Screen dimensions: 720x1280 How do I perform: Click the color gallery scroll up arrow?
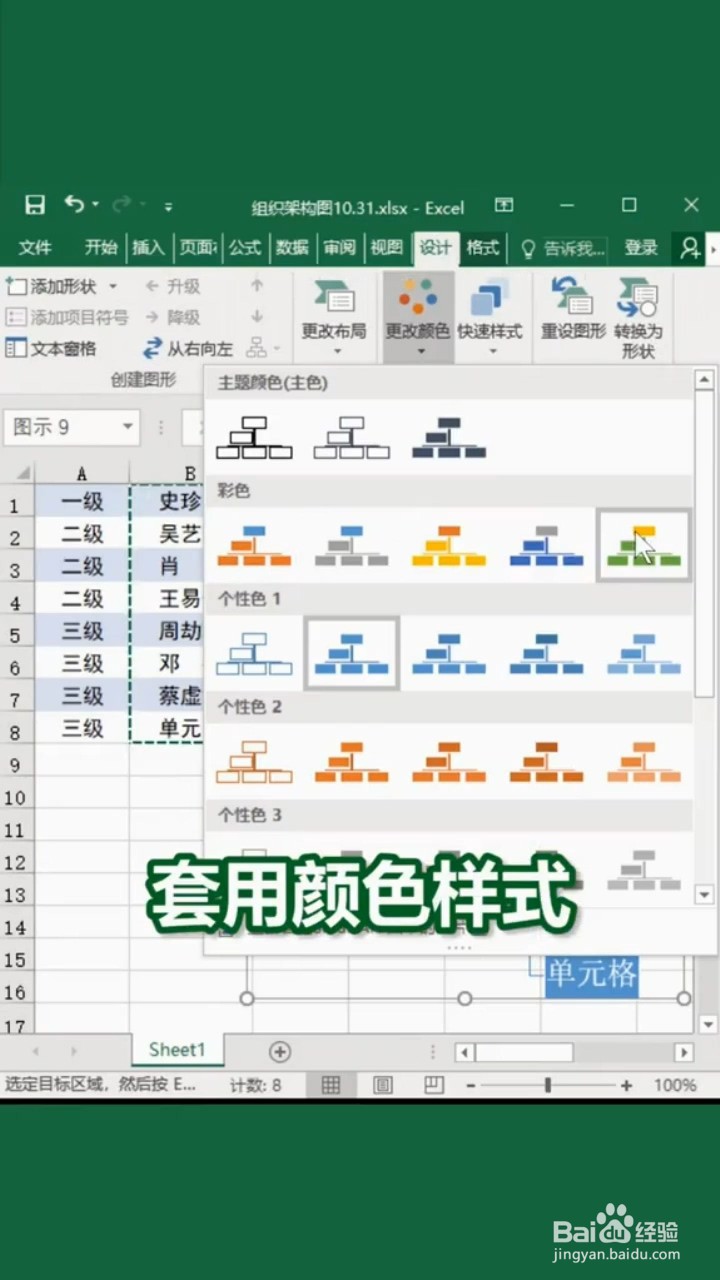point(704,380)
